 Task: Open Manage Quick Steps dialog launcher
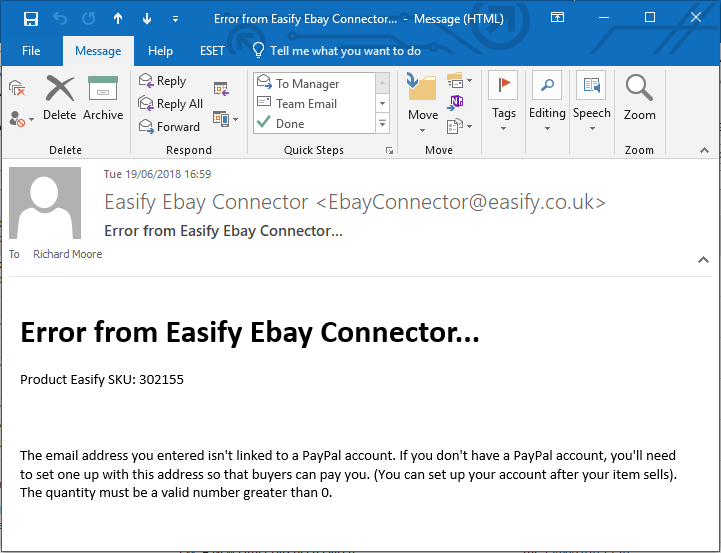click(389, 150)
